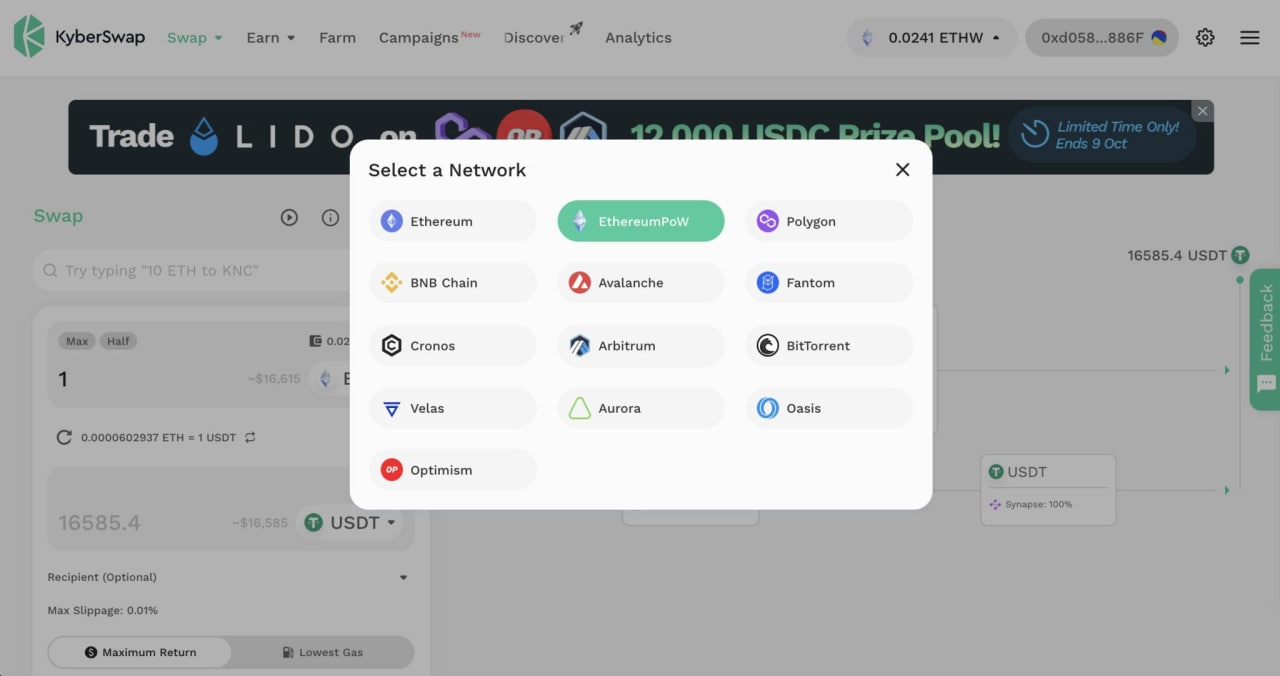Viewport: 1280px width, 676px height.
Task: Select the Fantom network
Action: 829,283
